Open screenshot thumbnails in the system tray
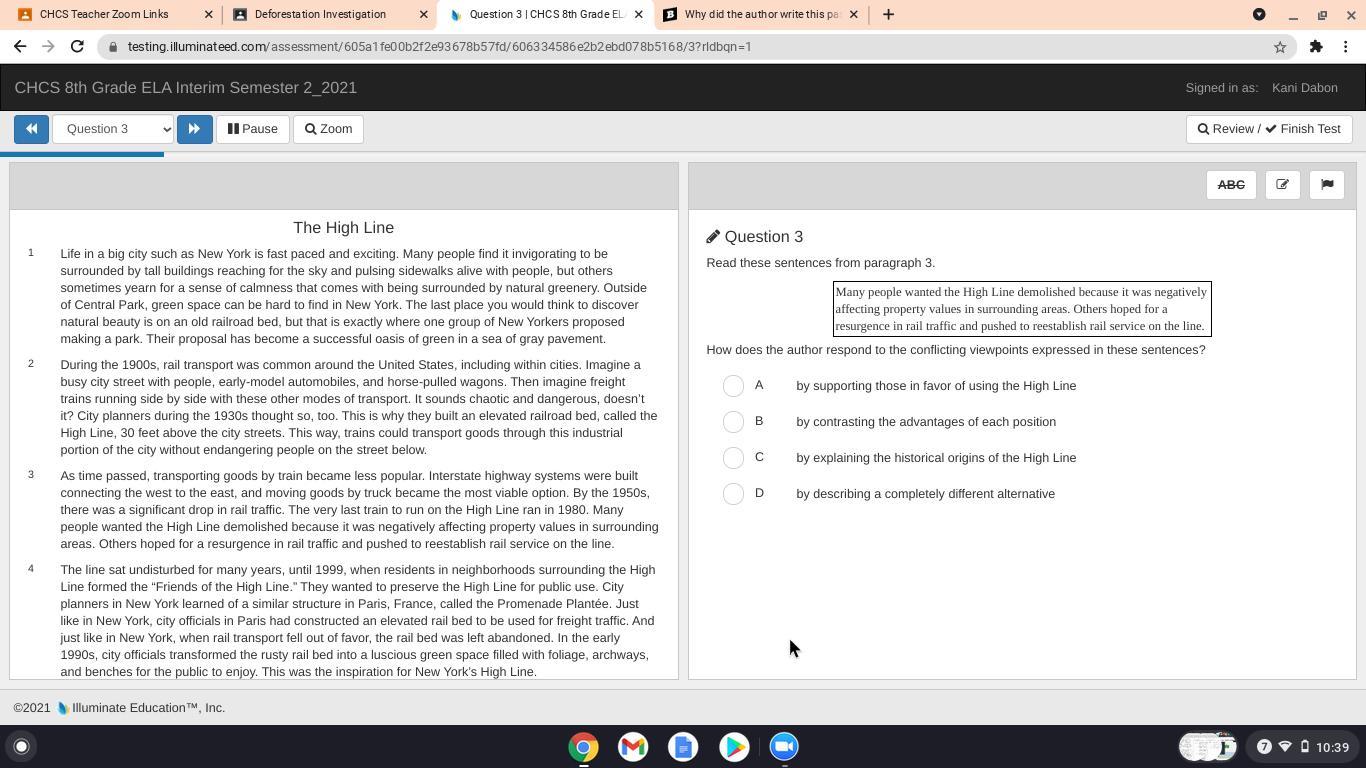Viewport: 1366px width, 768px height. [x=1208, y=747]
